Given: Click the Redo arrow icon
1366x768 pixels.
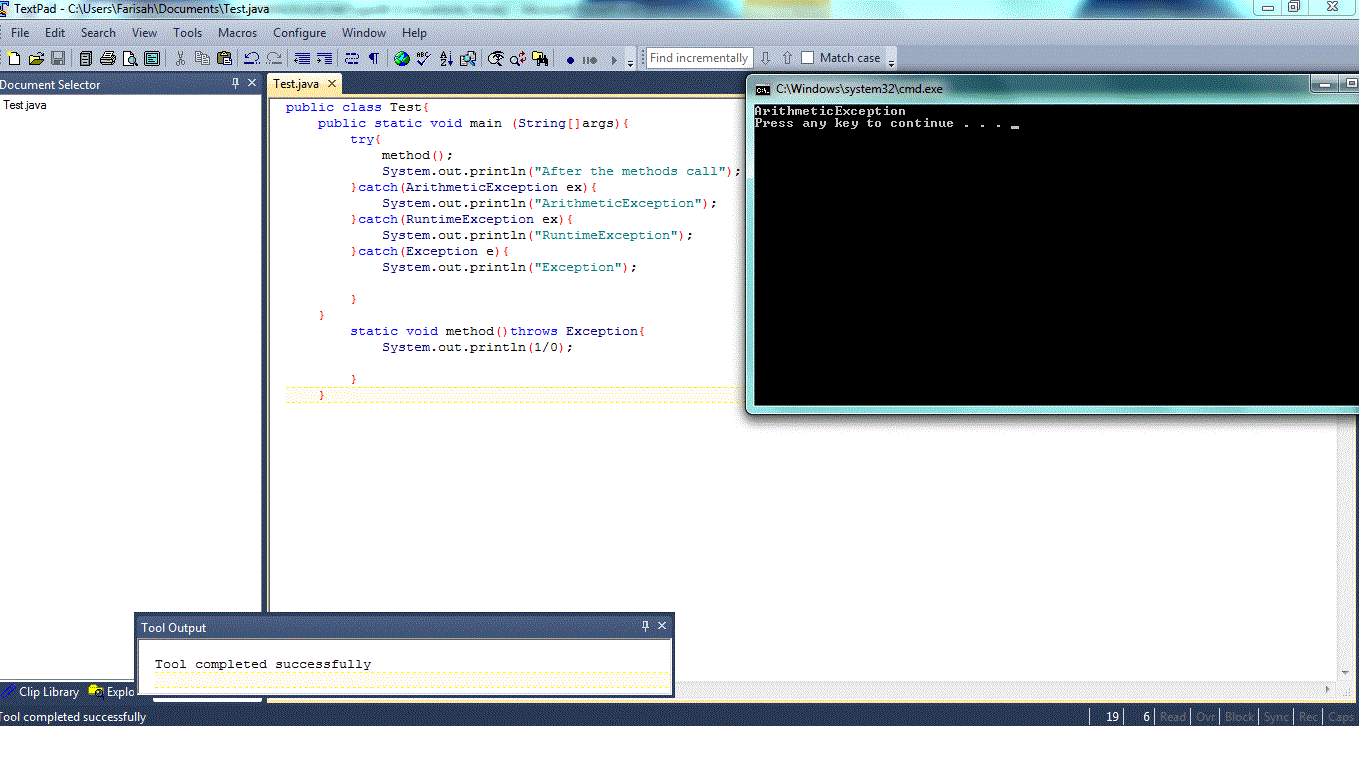Looking at the screenshot, I should (274, 59).
